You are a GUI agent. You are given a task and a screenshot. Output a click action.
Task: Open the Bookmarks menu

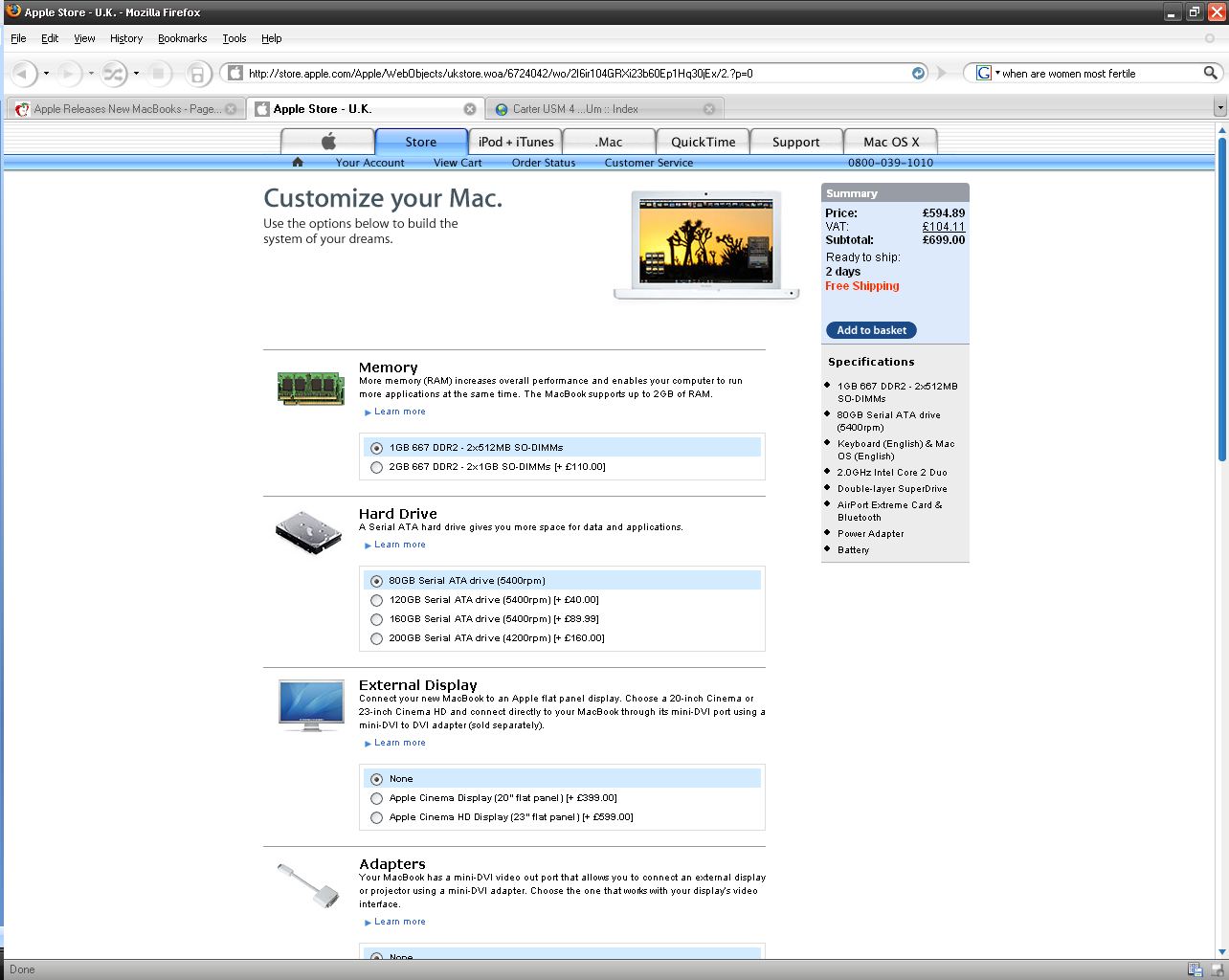pyautogui.click(x=182, y=38)
